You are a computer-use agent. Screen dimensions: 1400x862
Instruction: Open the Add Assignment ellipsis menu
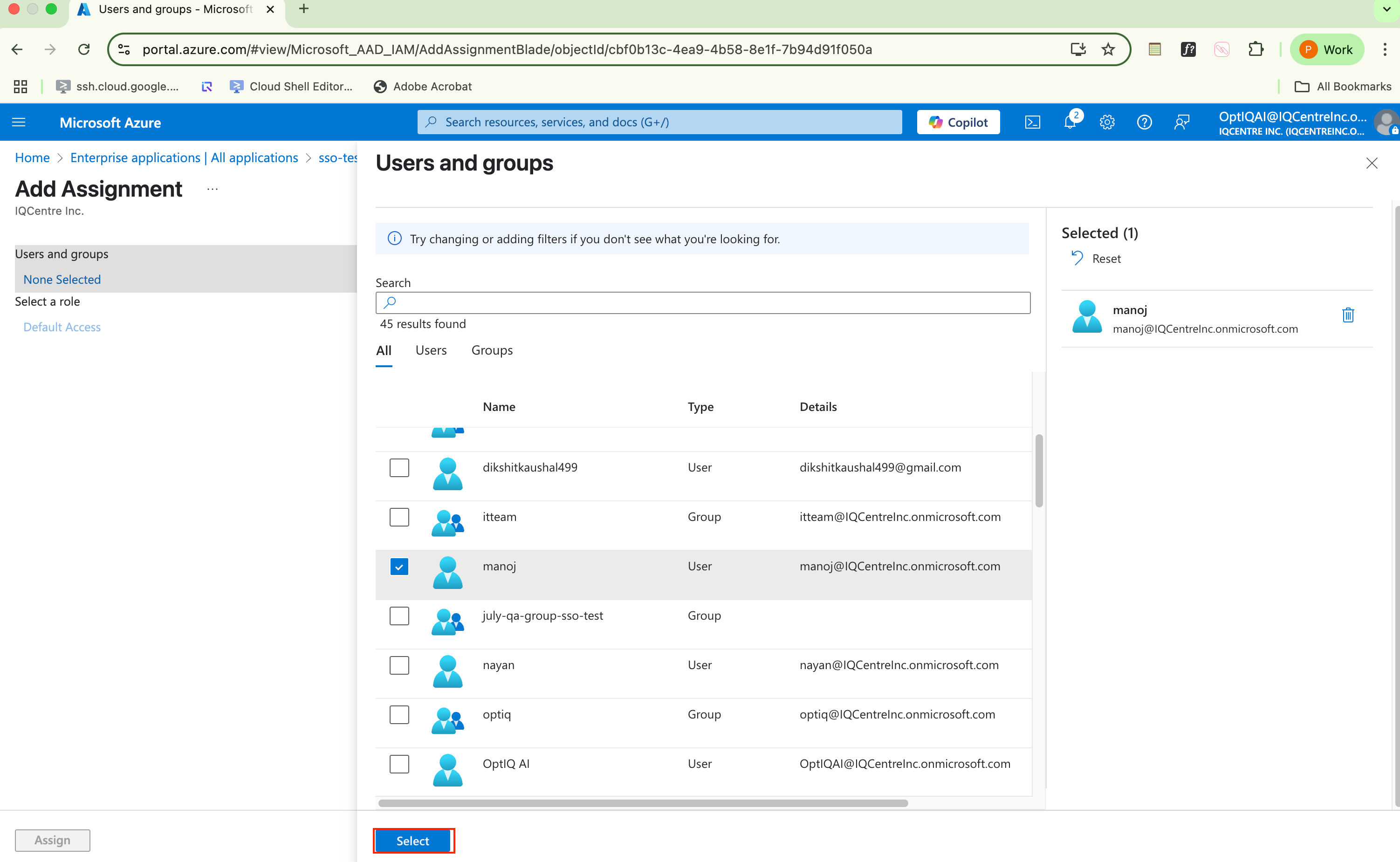tap(212, 189)
